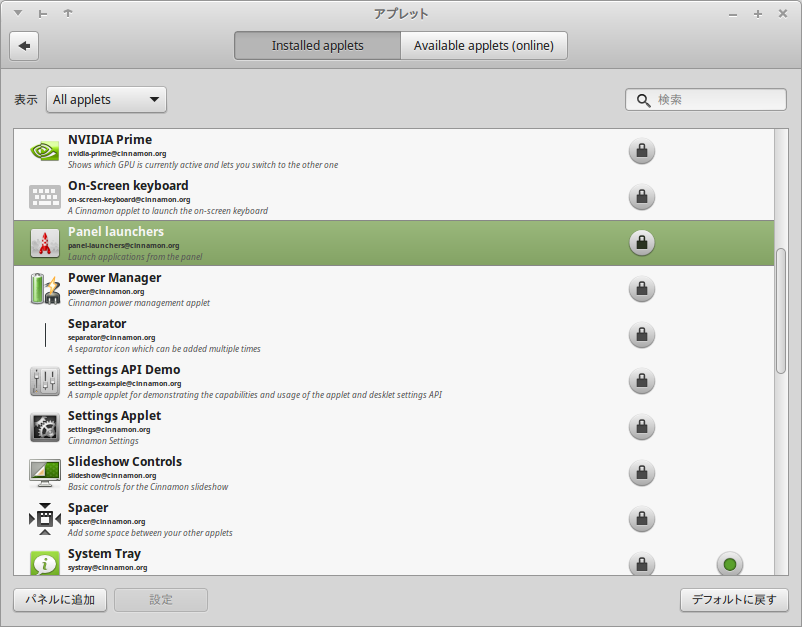
Task: Click 'Launch applications from the panel' description
Action: (x=135, y=257)
